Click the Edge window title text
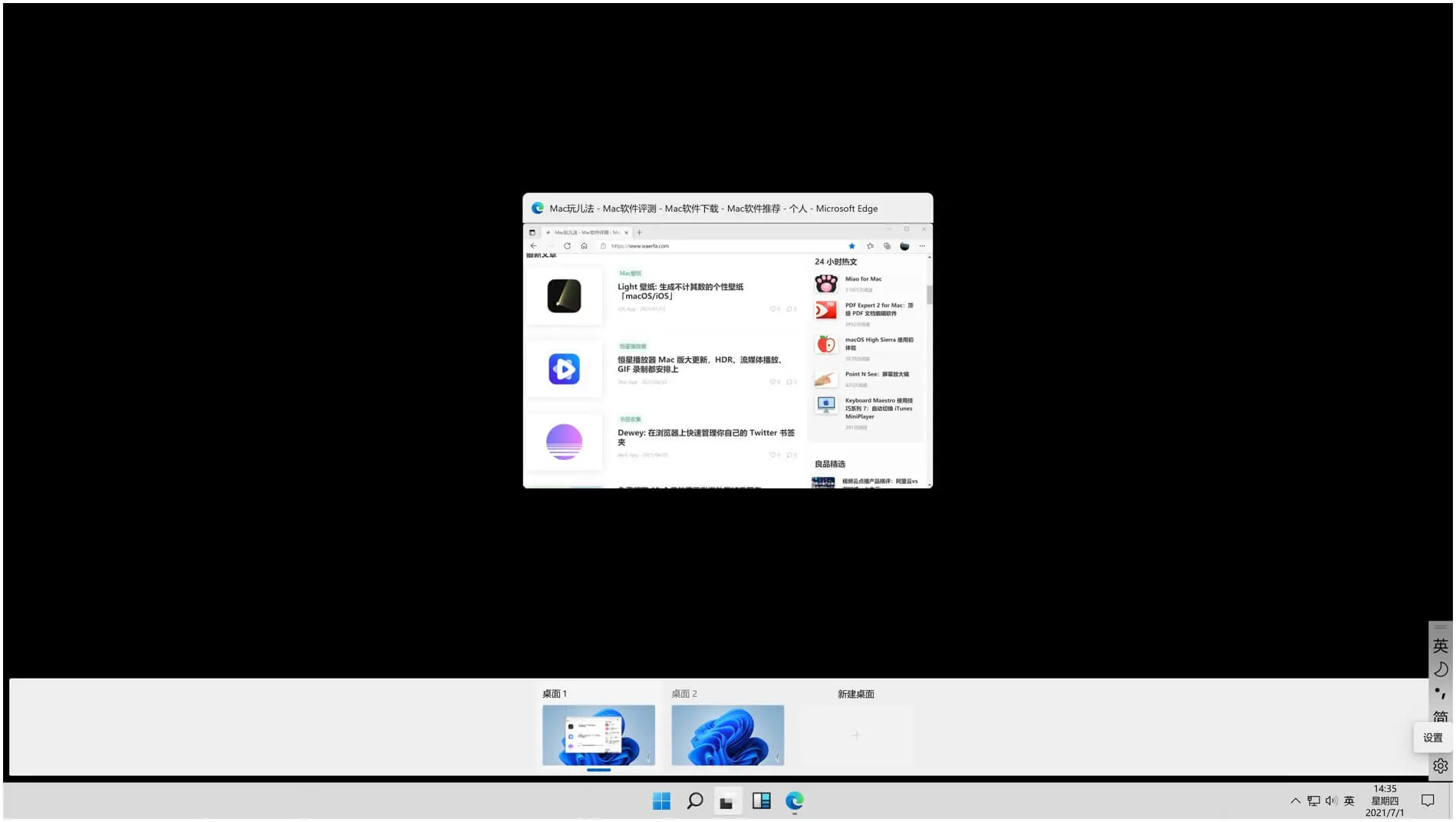This screenshot has width=1456, height=822. click(x=713, y=209)
